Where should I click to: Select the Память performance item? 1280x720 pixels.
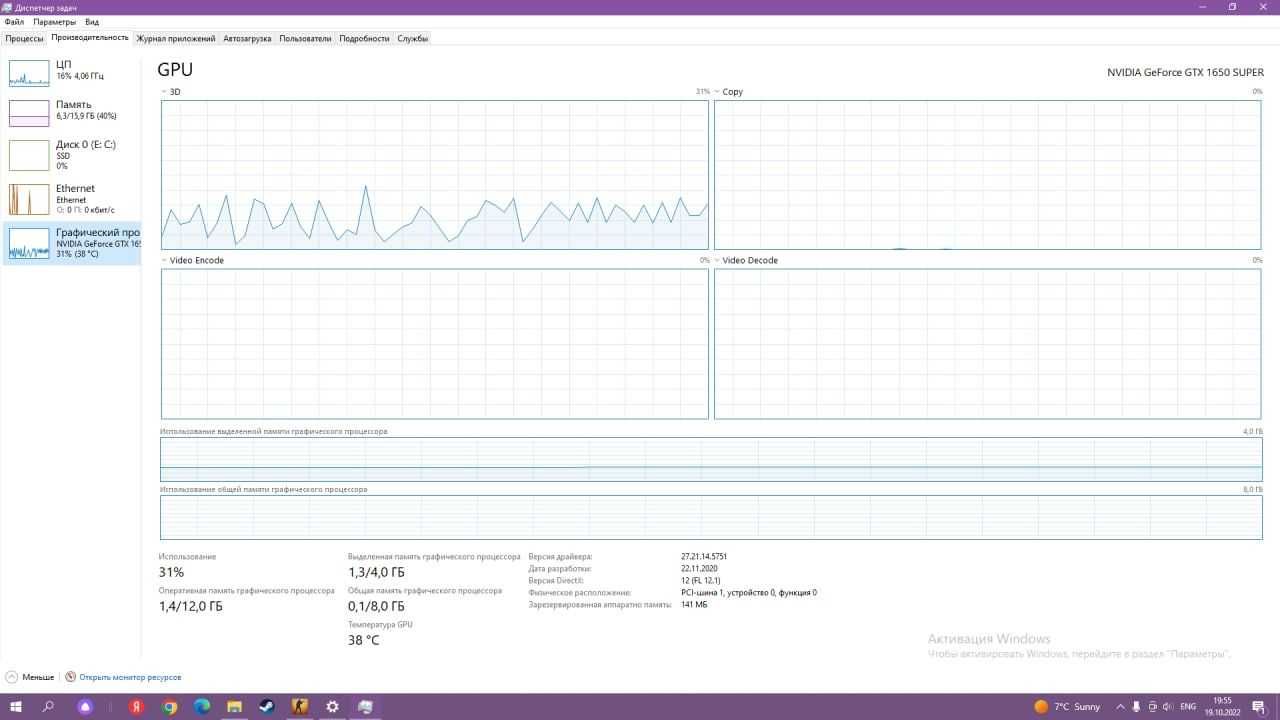(72, 112)
